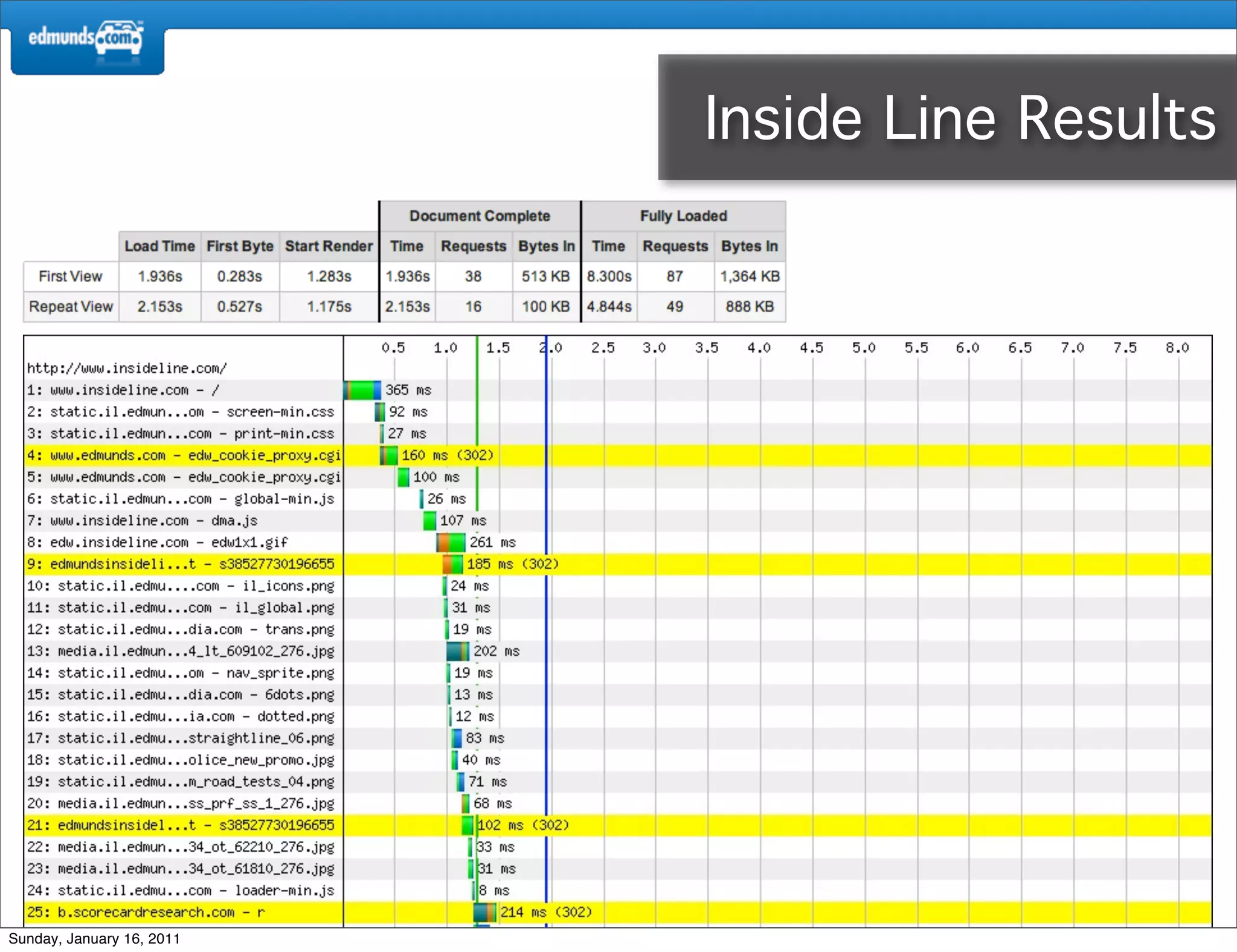The height and width of the screenshot is (952, 1237).
Task: Click highlighted request 9 s38527730196655
Action: 617,564
